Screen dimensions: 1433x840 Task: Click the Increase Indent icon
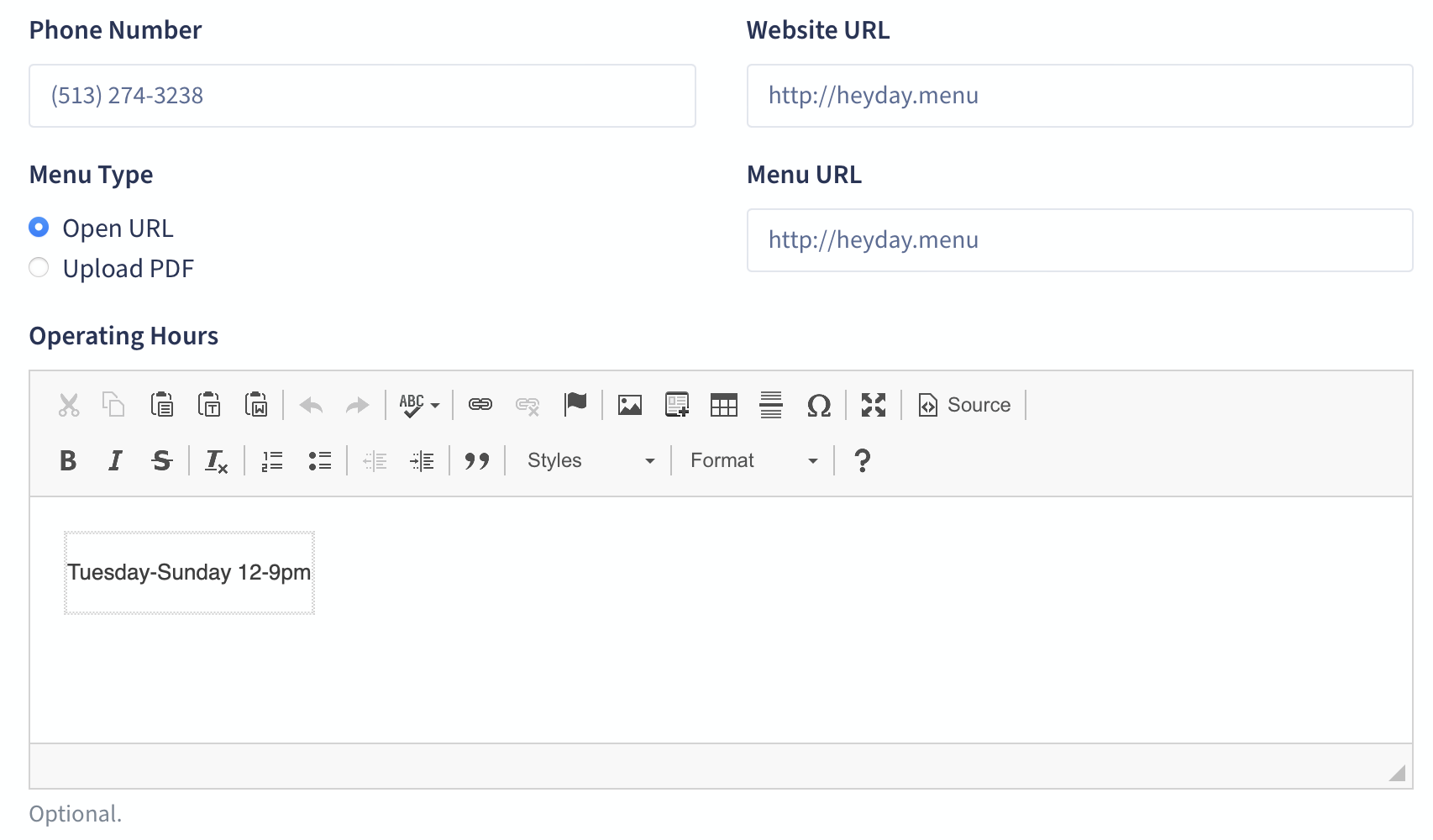pos(422,460)
